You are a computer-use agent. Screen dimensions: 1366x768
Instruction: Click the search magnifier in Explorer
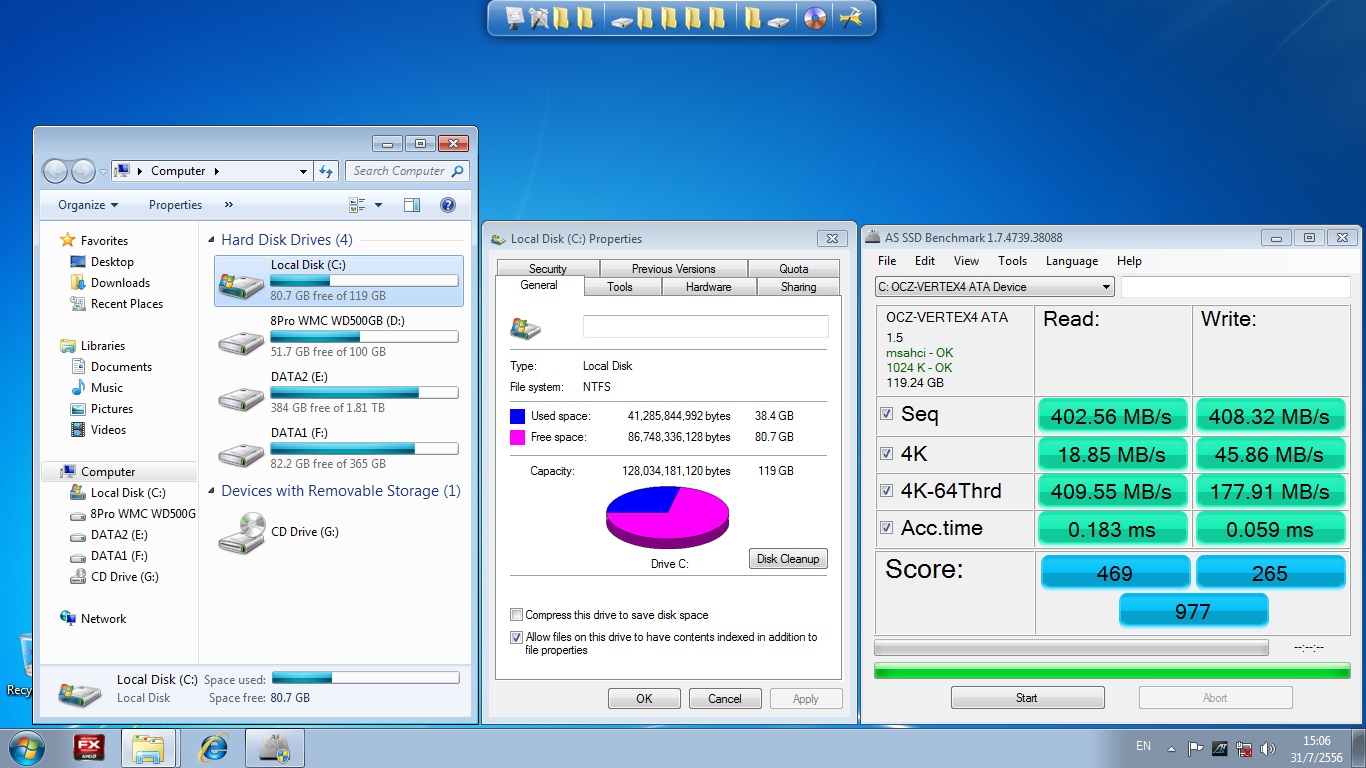pyautogui.click(x=457, y=171)
